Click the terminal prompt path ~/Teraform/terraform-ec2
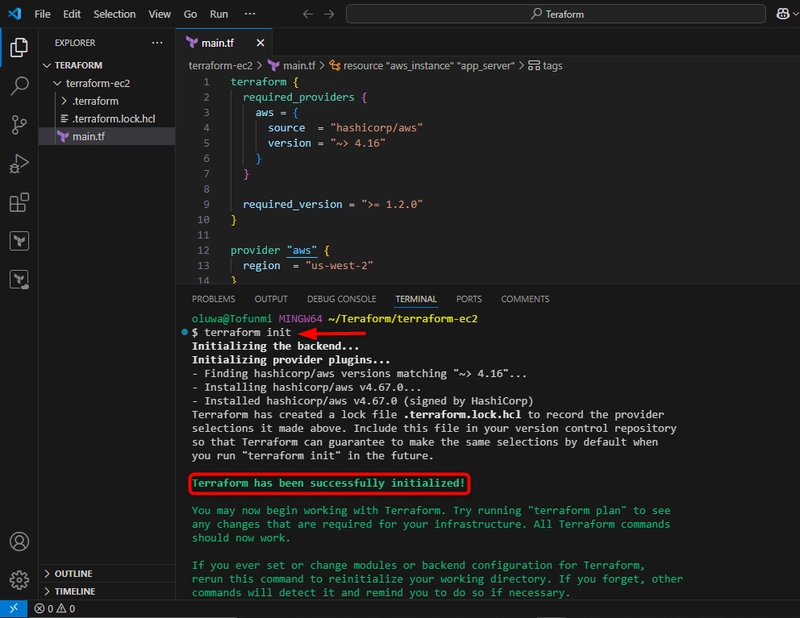 [x=403, y=319]
